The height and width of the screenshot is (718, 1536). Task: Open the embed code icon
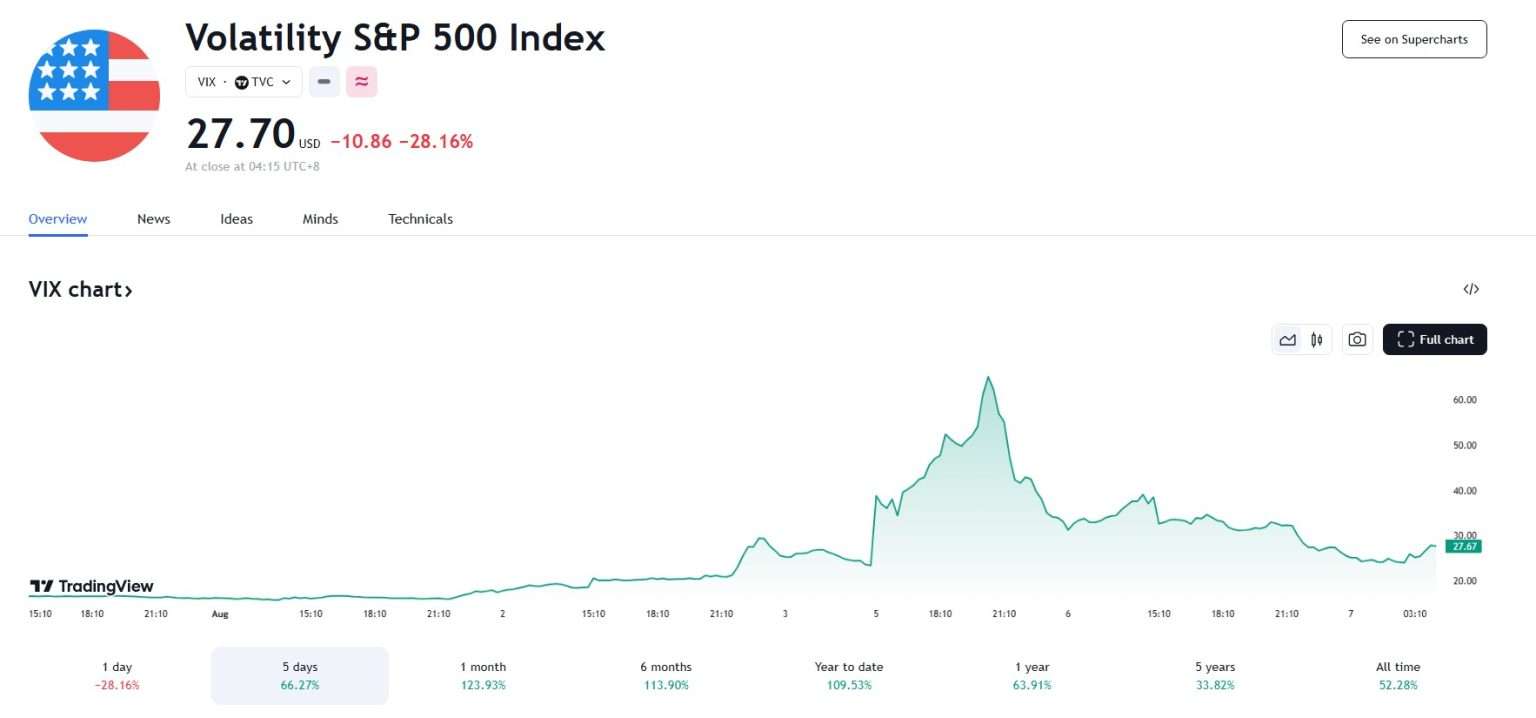(x=1471, y=290)
